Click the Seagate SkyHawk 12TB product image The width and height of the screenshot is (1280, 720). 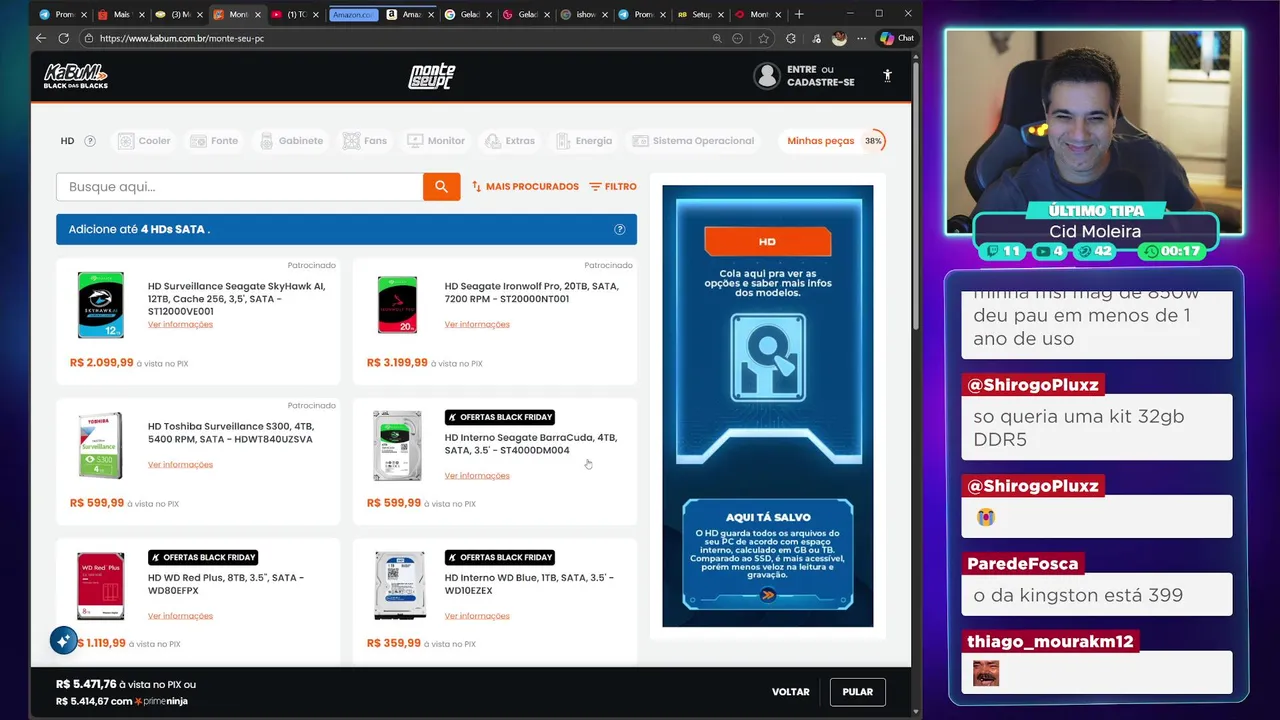point(101,305)
